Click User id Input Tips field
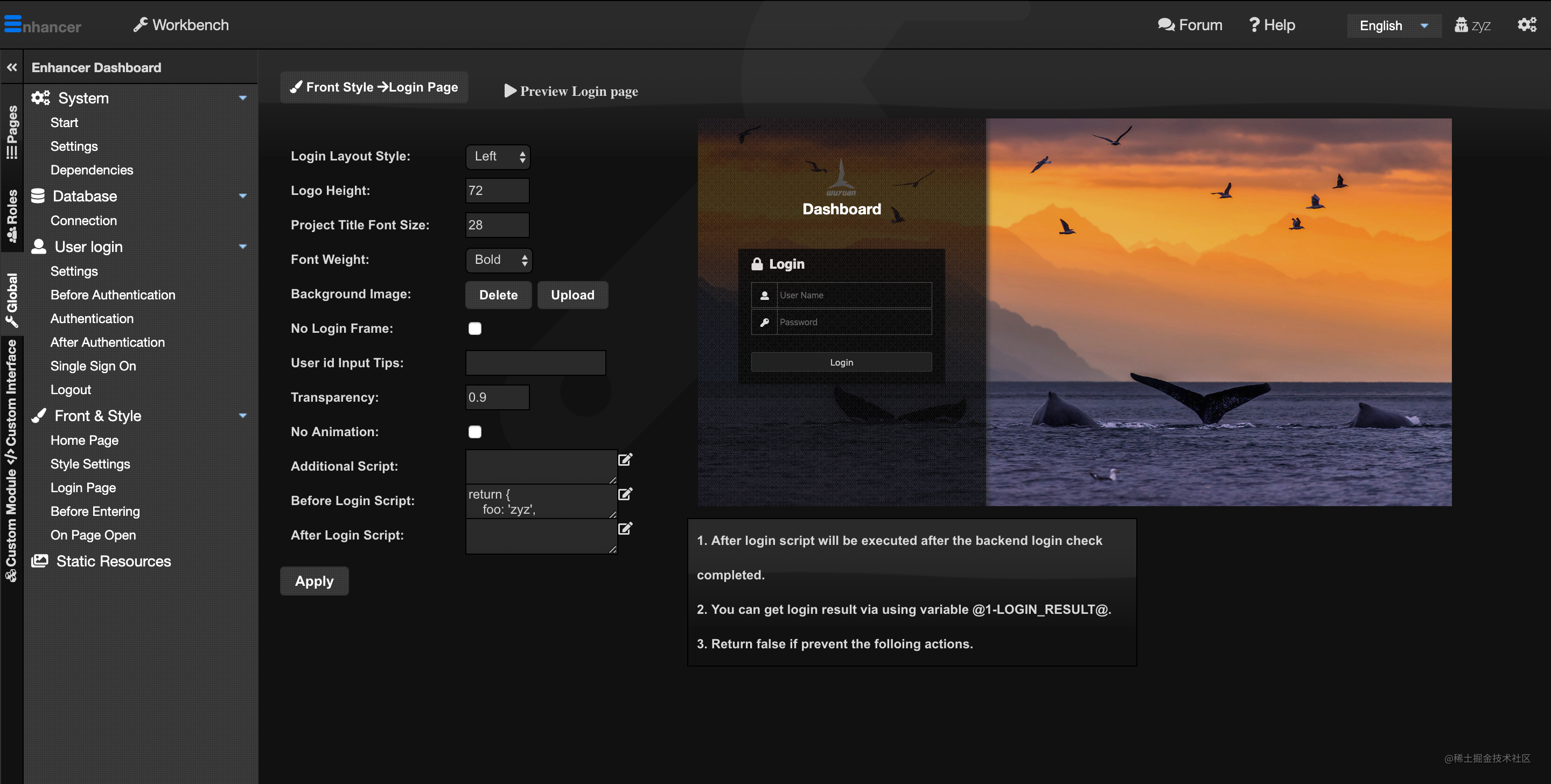The width and height of the screenshot is (1551, 784). (536, 363)
